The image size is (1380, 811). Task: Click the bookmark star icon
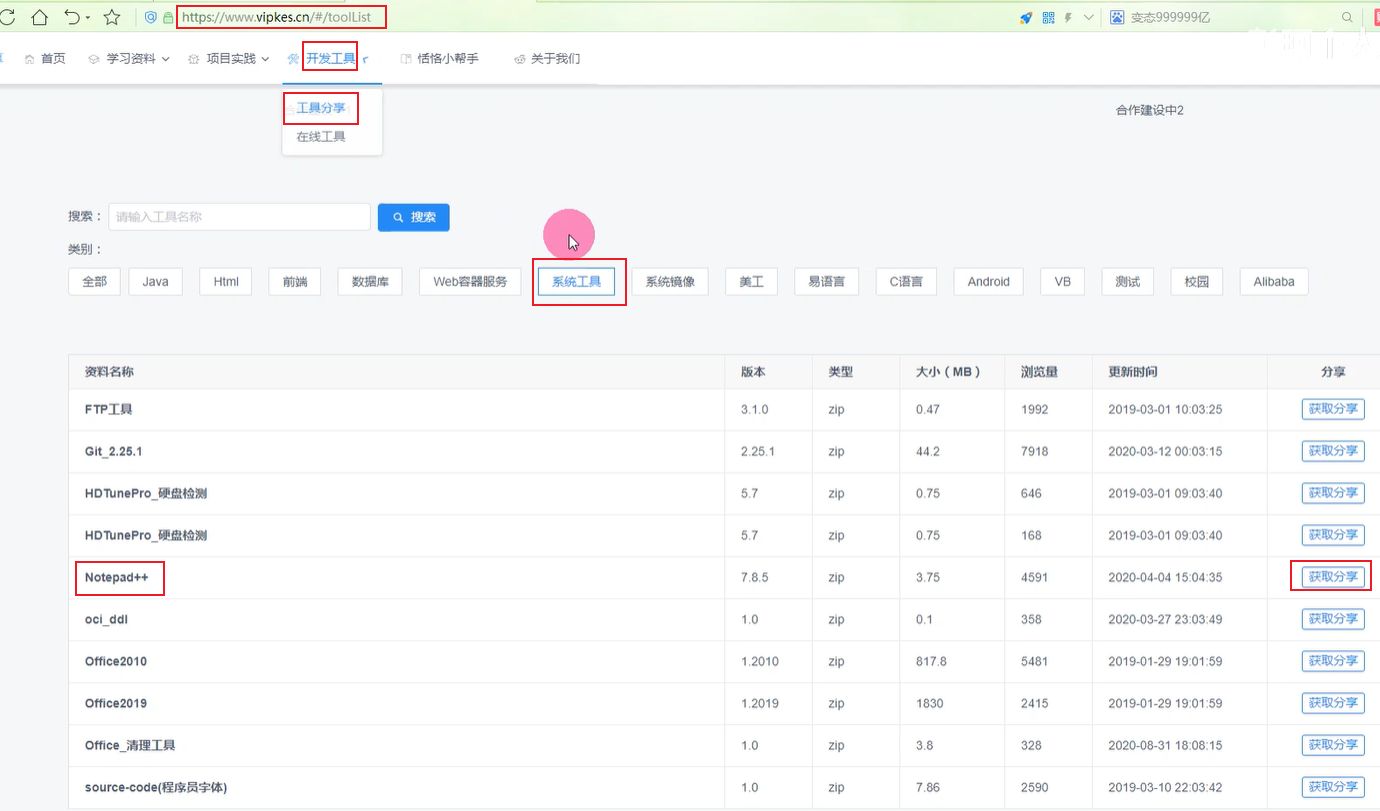pyautogui.click(x=112, y=17)
